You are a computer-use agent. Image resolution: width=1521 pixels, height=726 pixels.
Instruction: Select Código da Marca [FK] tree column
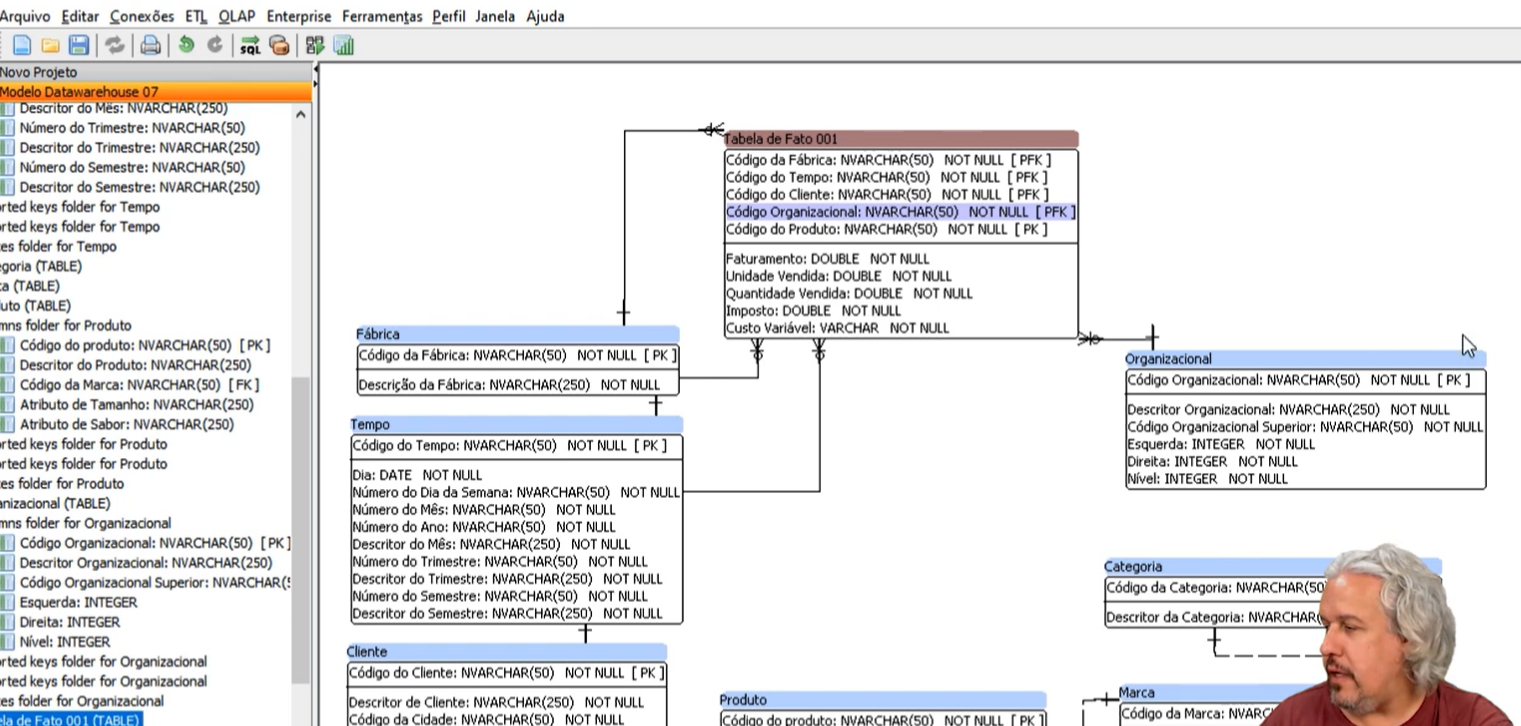(x=139, y=385)
